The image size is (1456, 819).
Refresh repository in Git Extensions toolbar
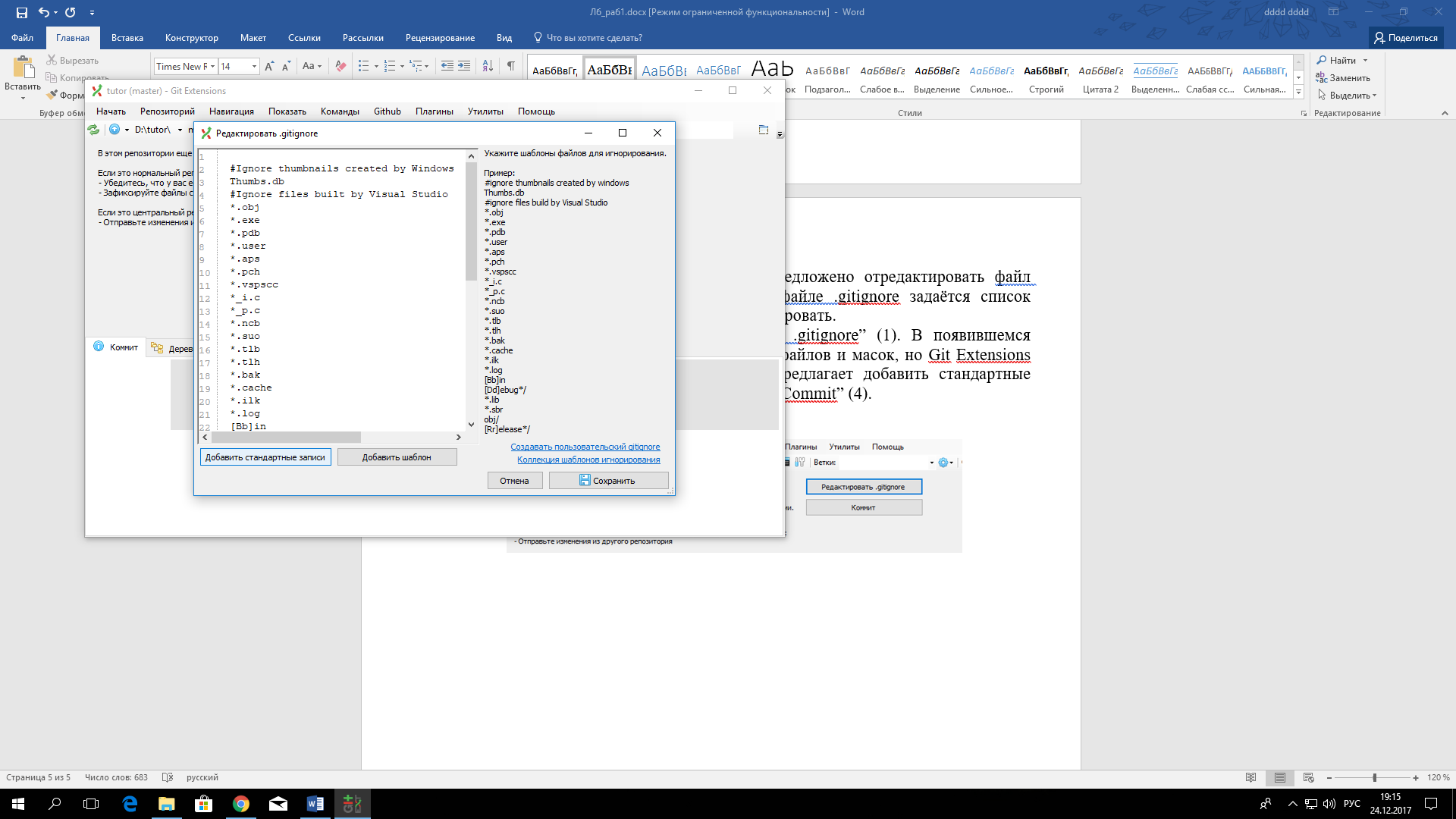[x=93, y=130]
